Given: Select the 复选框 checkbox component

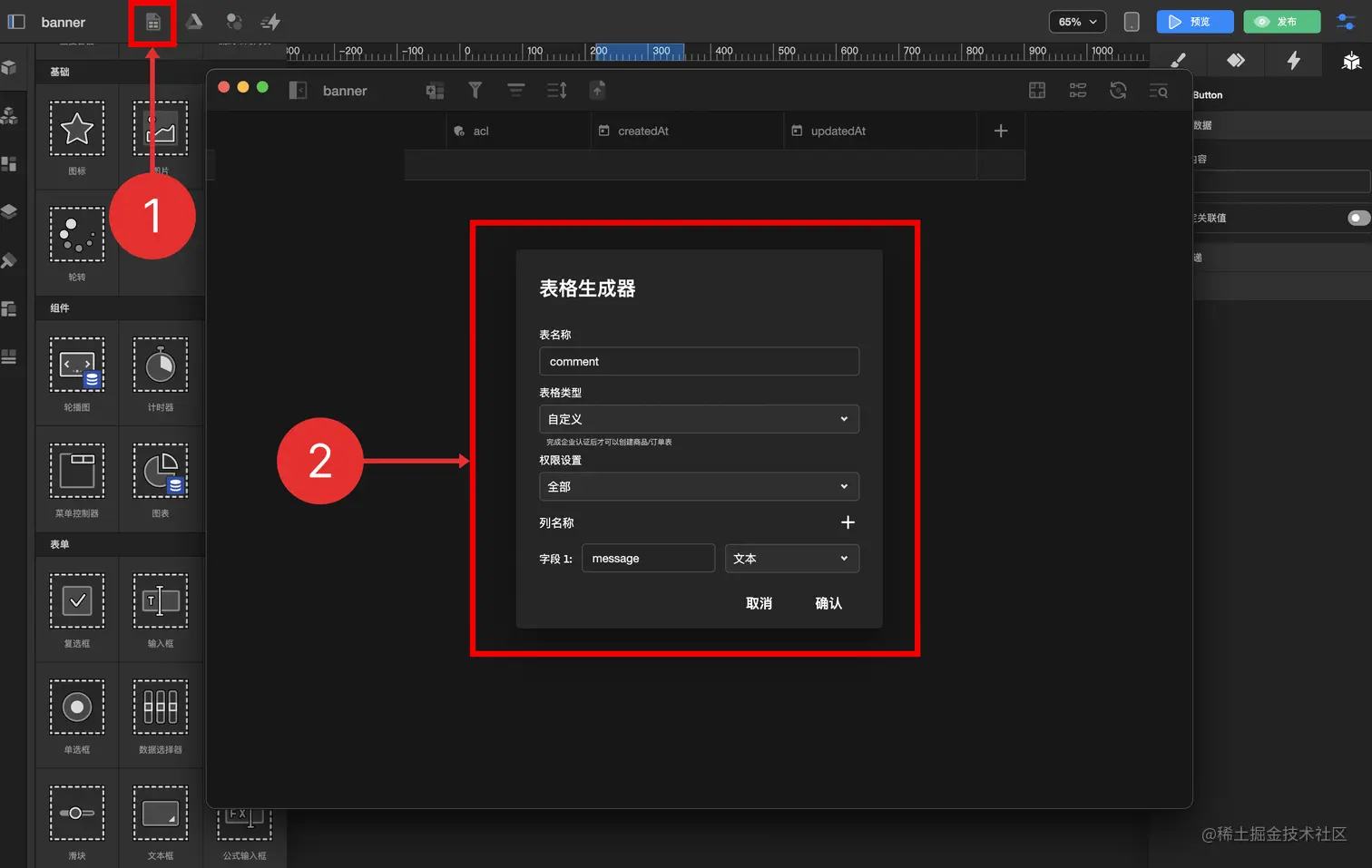Looking at the screenshot, I should 77,600.
